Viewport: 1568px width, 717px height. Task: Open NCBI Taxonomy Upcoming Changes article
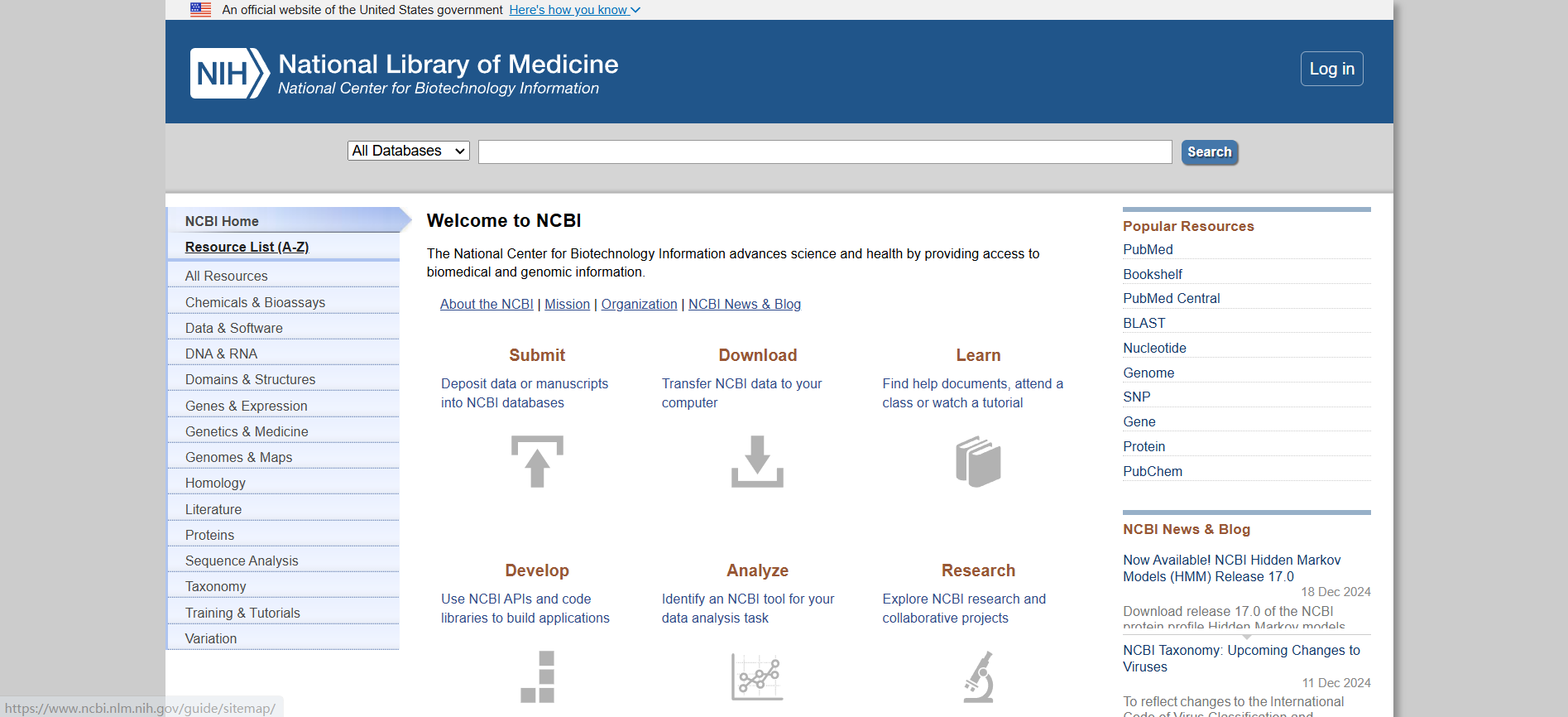click(1241, 658)
